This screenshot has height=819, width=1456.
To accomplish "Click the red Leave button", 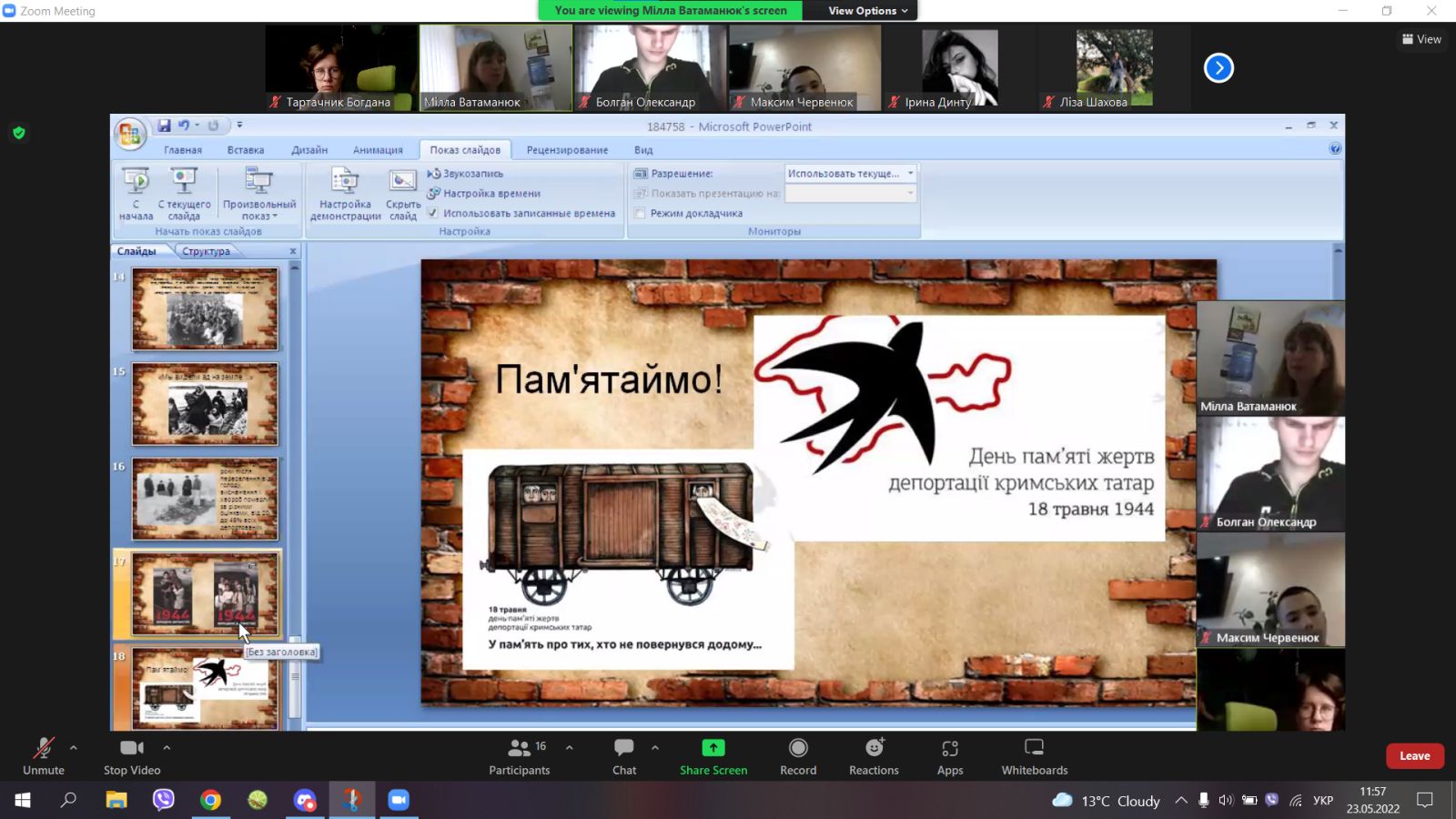I will point(1414,755).
